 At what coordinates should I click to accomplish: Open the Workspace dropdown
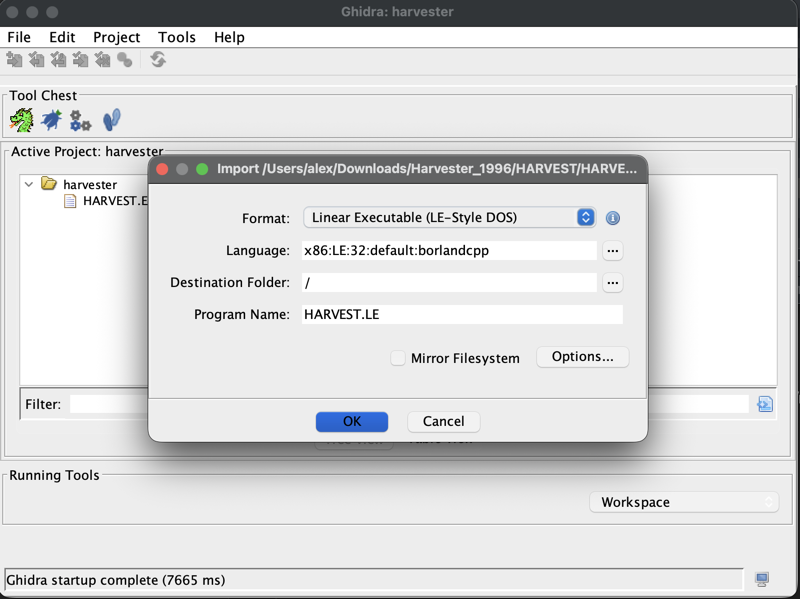tap(684, 502)
